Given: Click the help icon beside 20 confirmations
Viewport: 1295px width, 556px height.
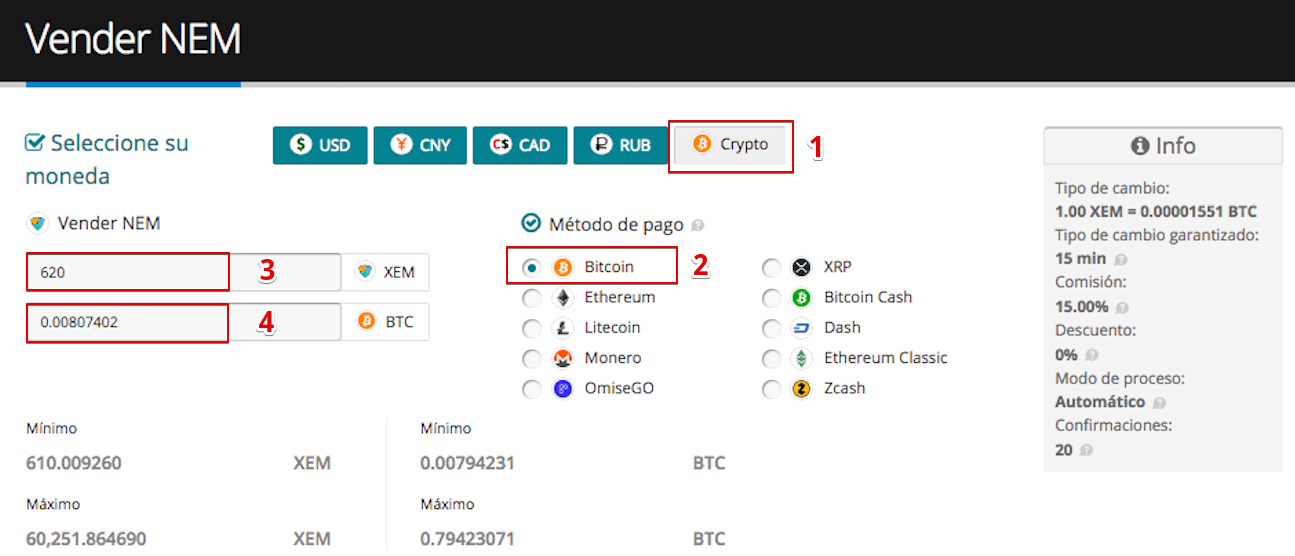Looking at the screenshot, I should (1086, 451).
